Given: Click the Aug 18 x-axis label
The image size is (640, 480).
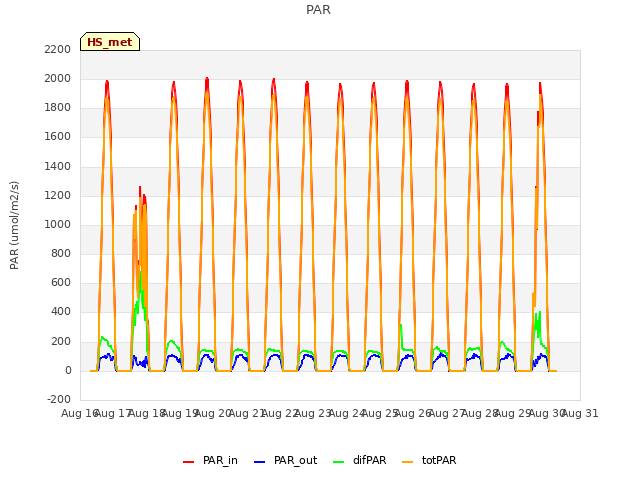Looking at the screenshot, I should (x=147, y=413).
